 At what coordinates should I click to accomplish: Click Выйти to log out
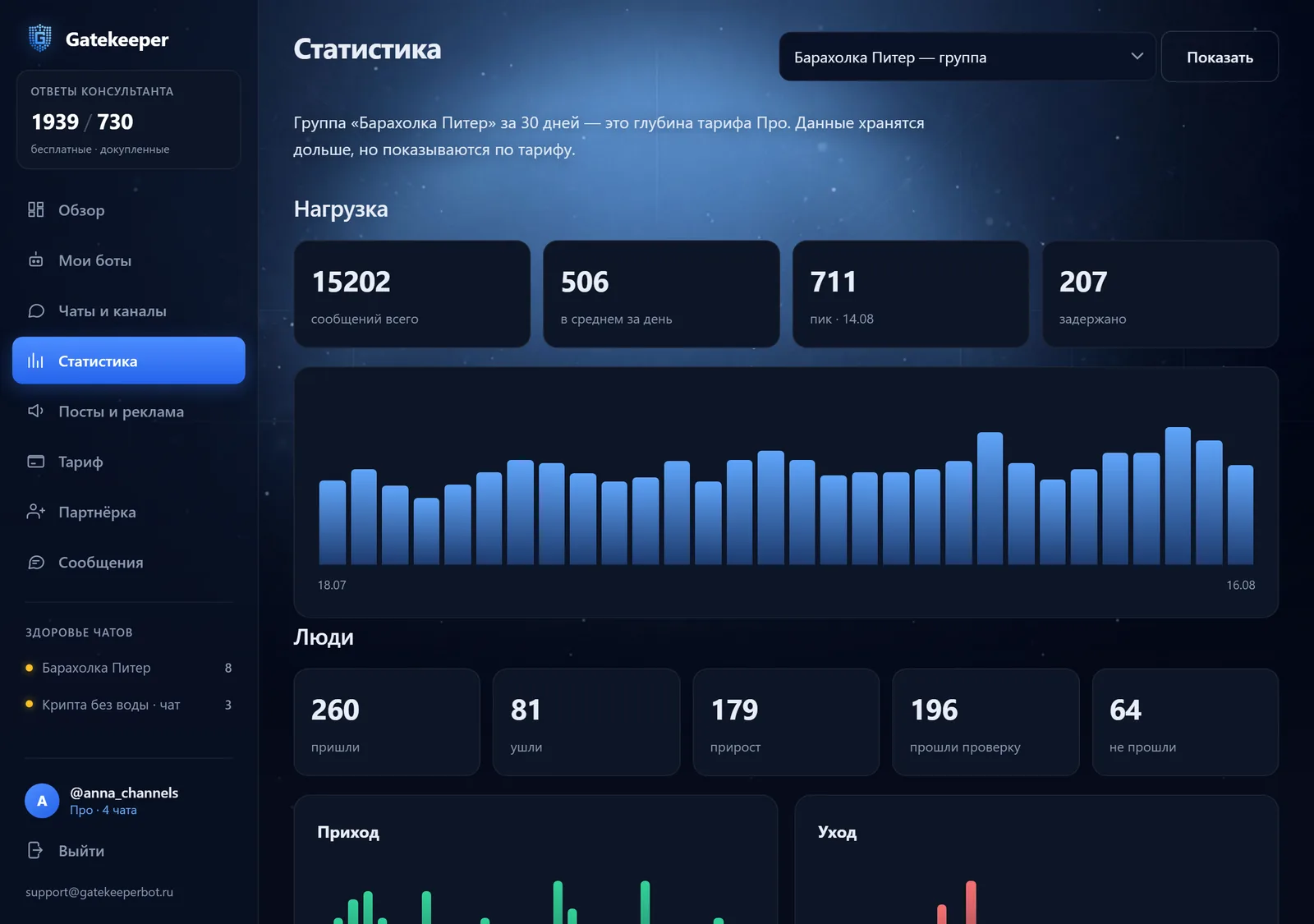click(129, 850)
